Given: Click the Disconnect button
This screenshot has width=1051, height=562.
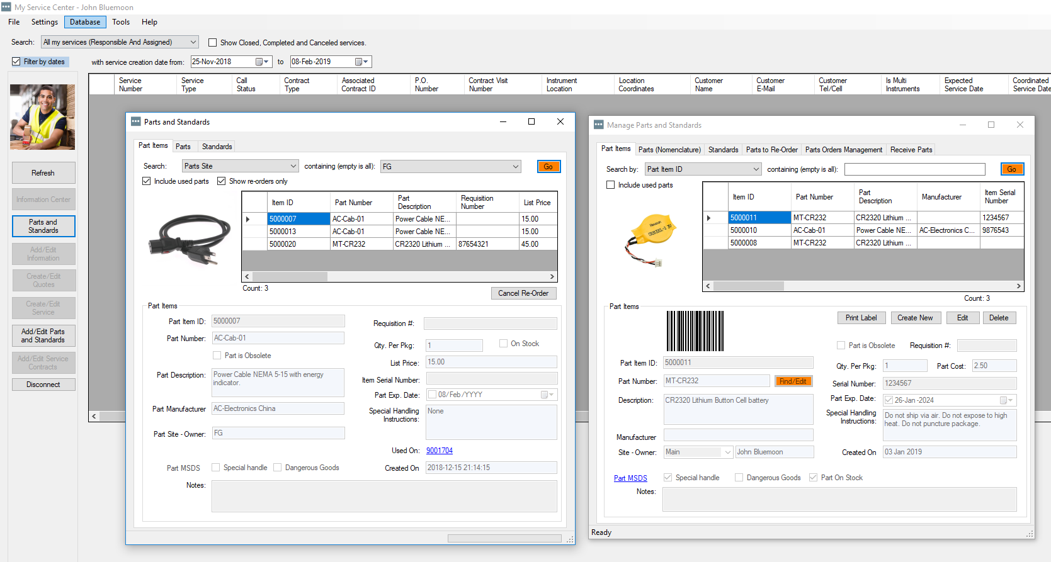Looking at the screenshot, I should click(x=44, y=384).
